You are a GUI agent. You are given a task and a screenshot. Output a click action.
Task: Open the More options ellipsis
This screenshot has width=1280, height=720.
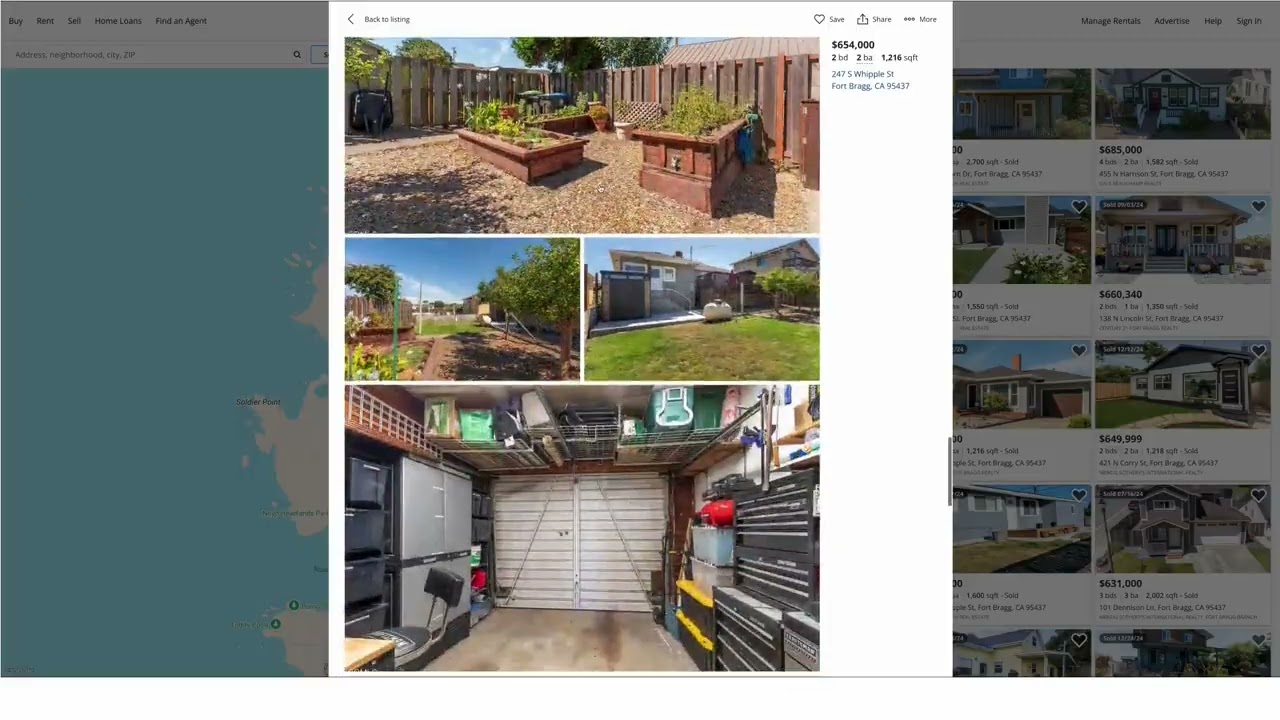[909, 19]
